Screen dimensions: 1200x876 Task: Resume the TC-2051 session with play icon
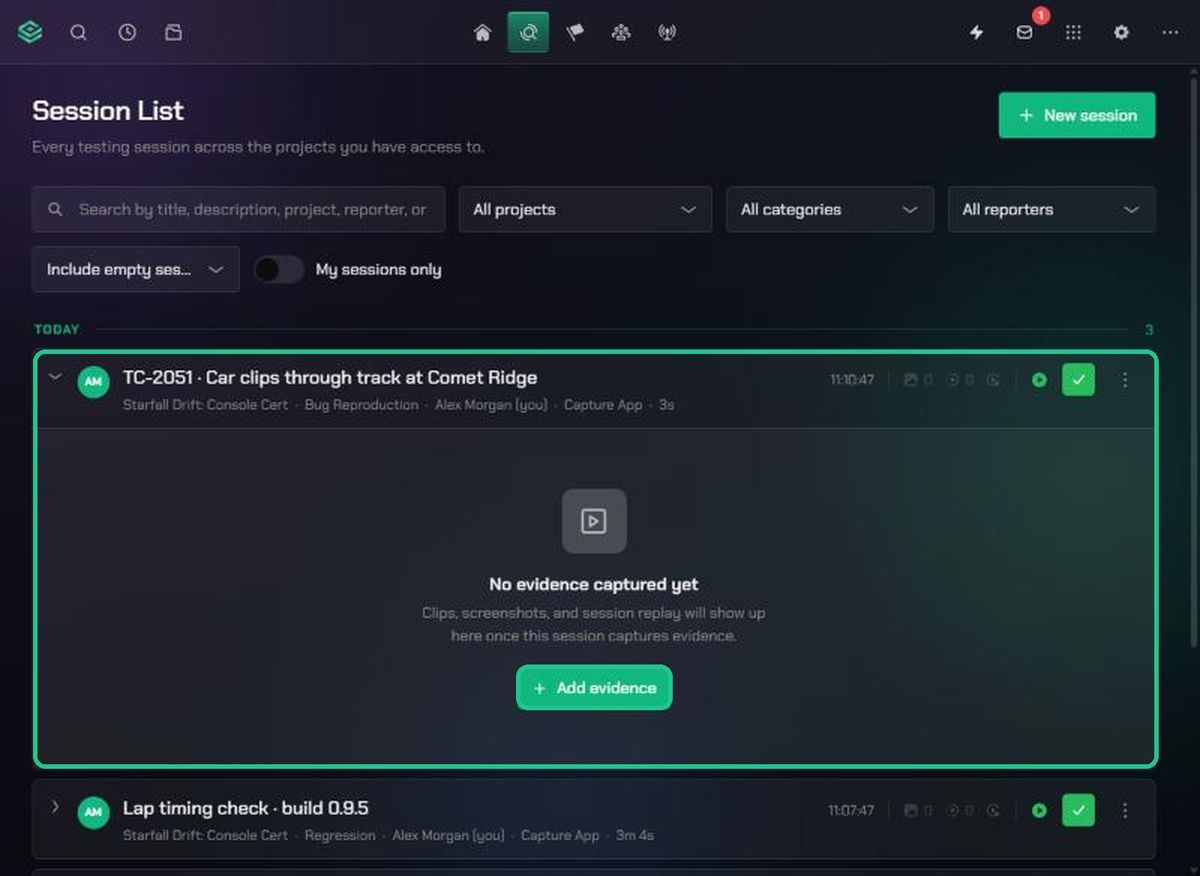point(1039,380)
